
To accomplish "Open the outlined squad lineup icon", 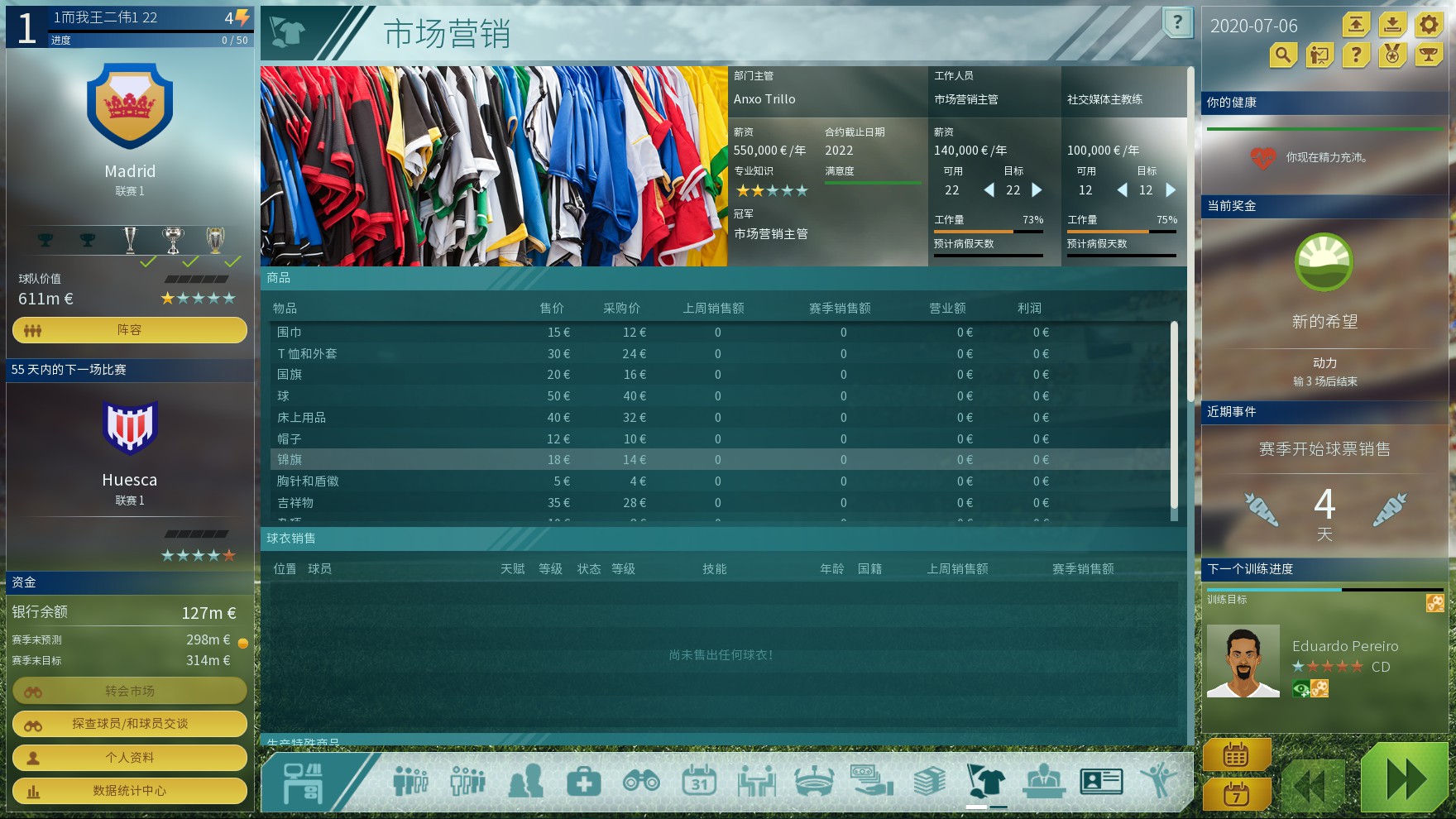I will tap(467, 780).
